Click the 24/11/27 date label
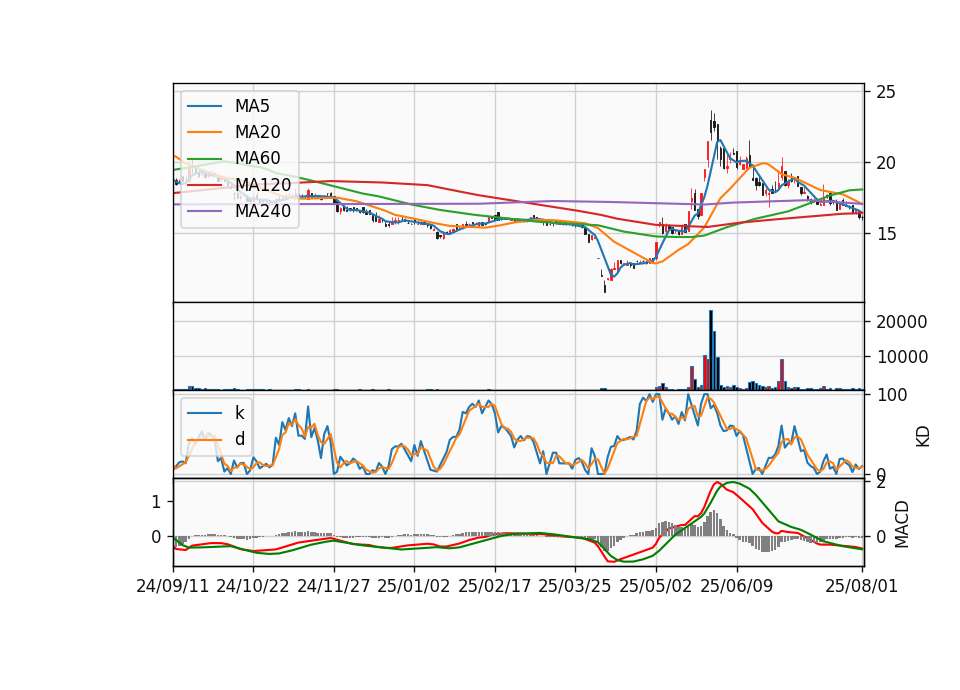Viewport: 960px width, 690px height. 334,586
